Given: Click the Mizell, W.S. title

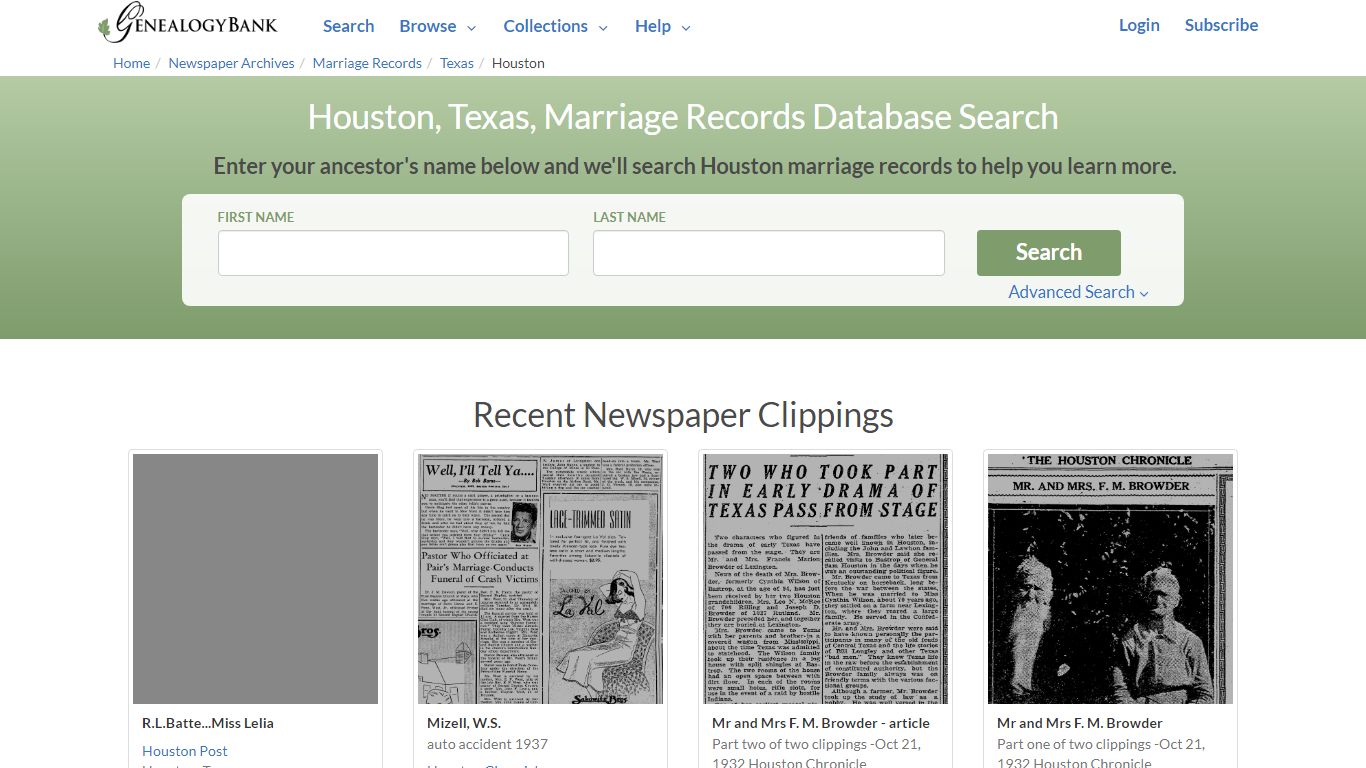Looking at the screenshot, I should point(464,723).
